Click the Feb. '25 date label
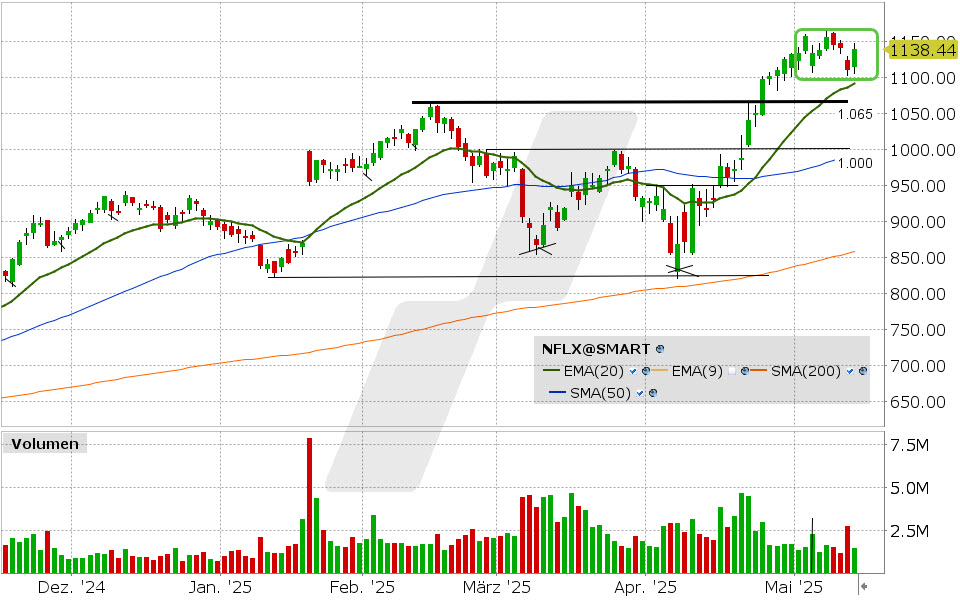The image size is (960, 600). click(x=362, y=588)
